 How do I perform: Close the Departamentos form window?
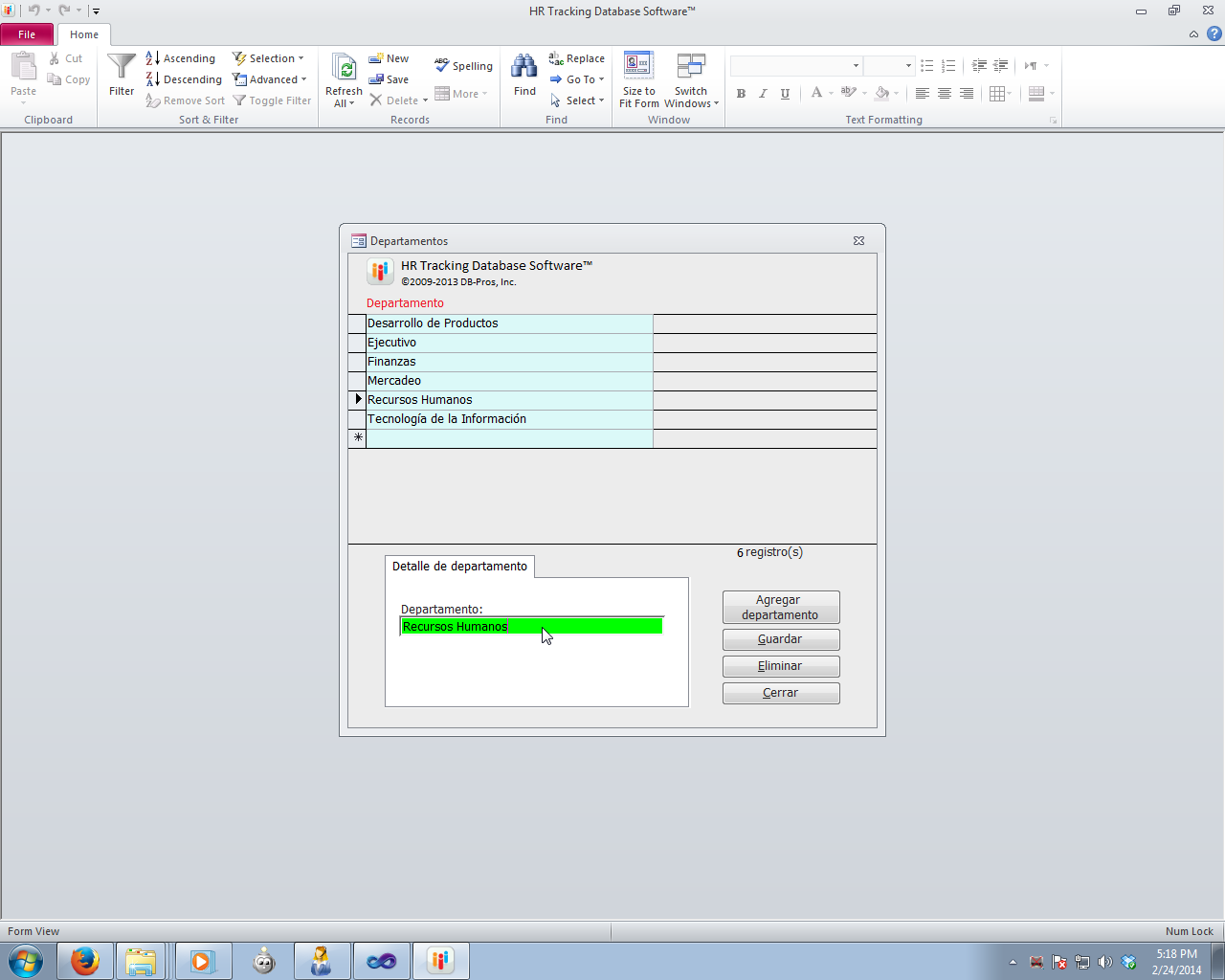click(858, 241)
